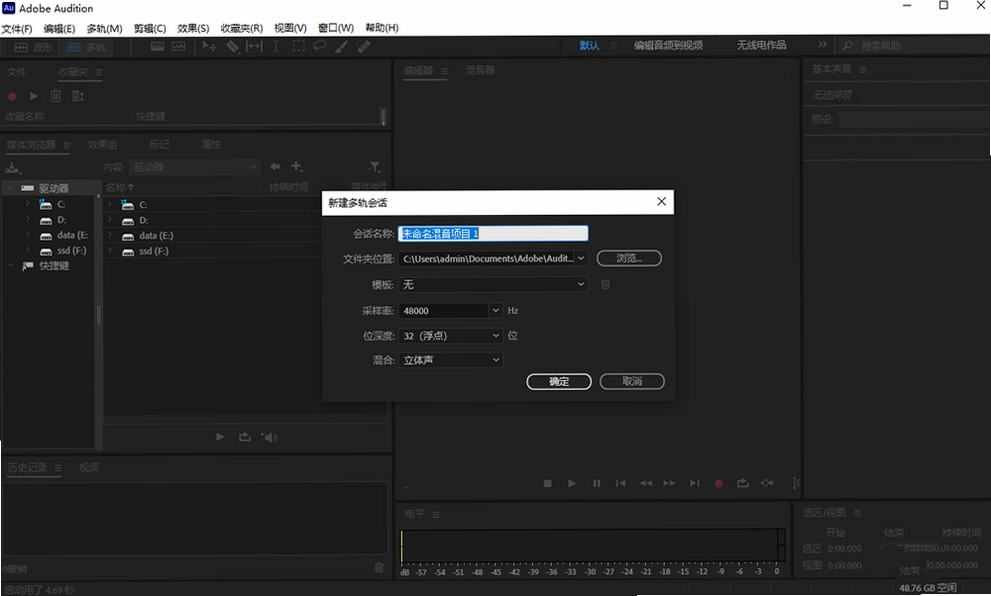This screenshot has height=596, width=991.
Task: Move playhead to next marker
Action: 695,483
